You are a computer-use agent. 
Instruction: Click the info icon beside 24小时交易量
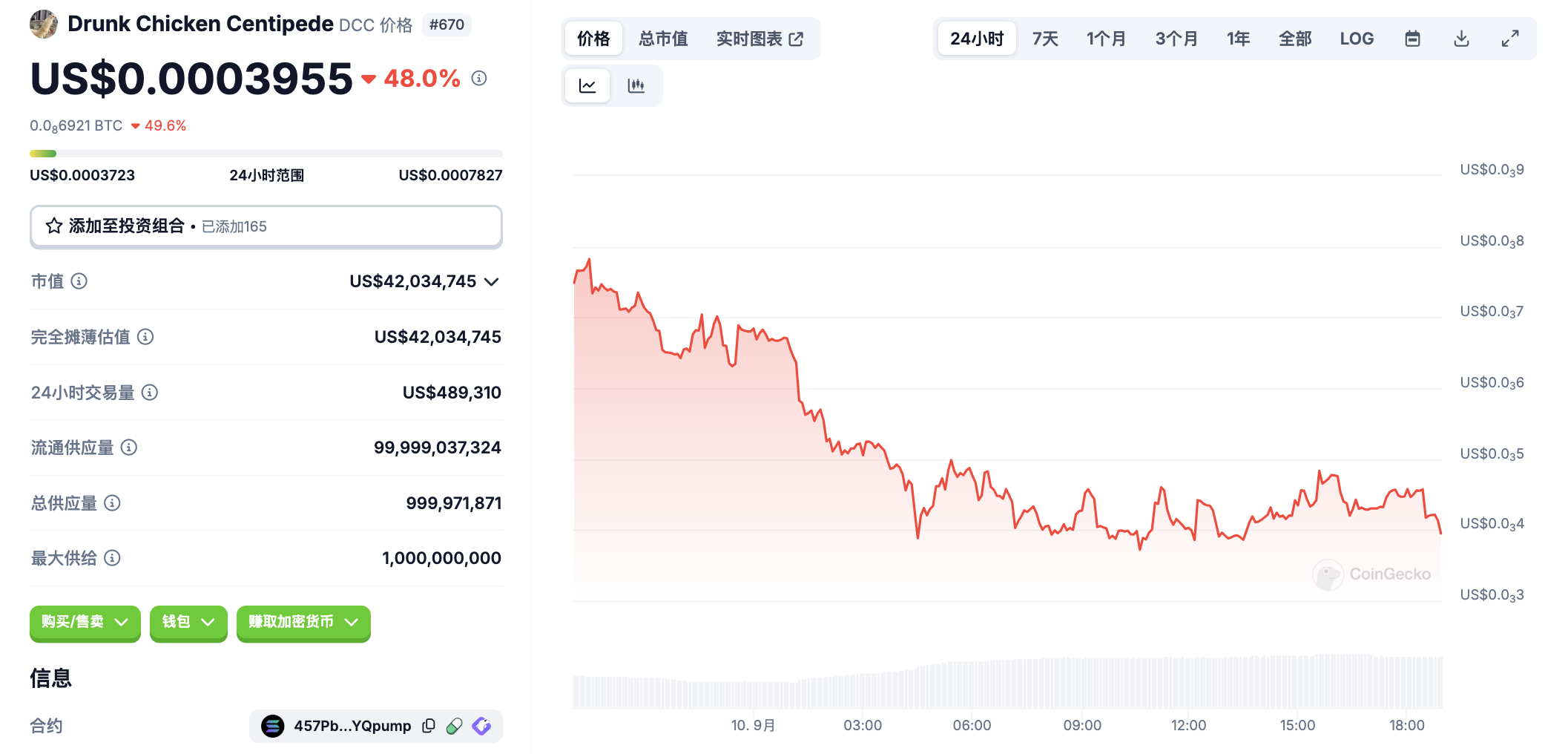150,393
